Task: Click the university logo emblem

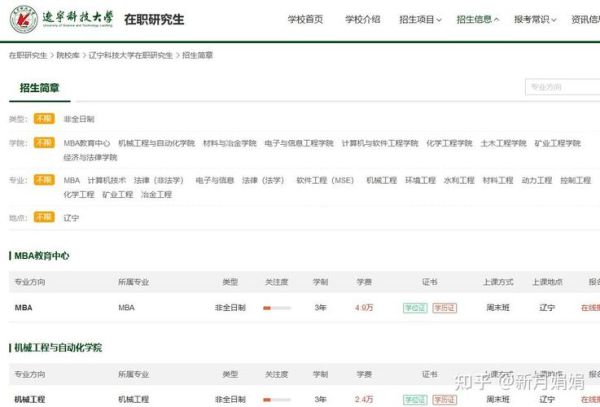Action: click(24, 19)
